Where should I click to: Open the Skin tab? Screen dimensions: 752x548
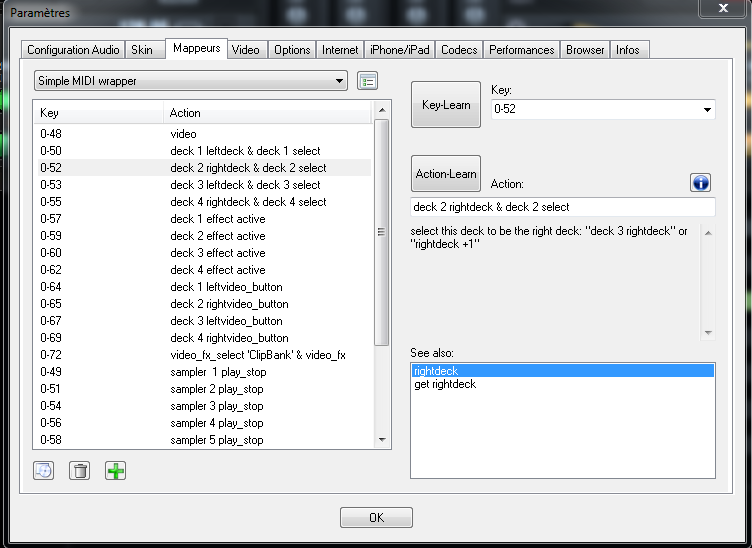coord(142,49)
